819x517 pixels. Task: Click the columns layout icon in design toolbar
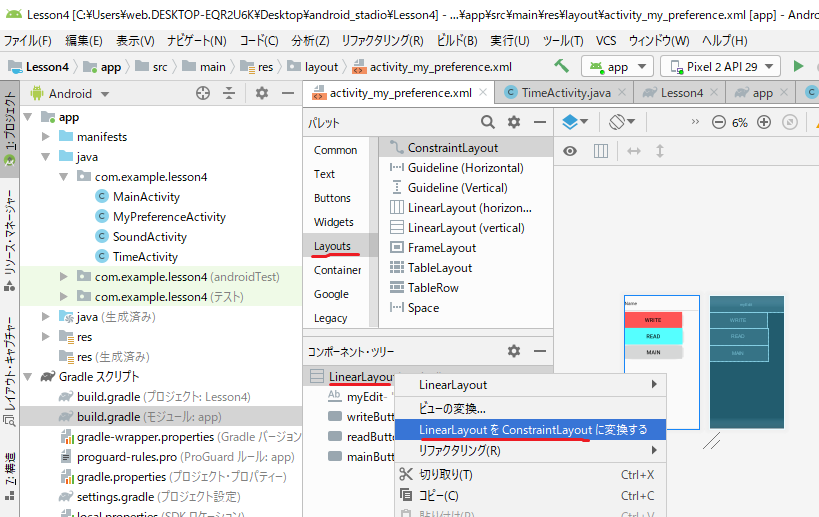[601, 151]
